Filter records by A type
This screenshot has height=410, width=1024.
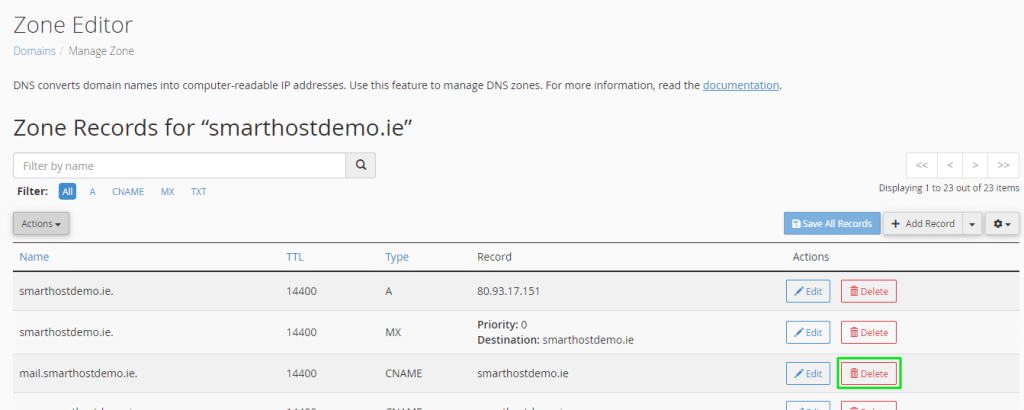tap(93, 192)
